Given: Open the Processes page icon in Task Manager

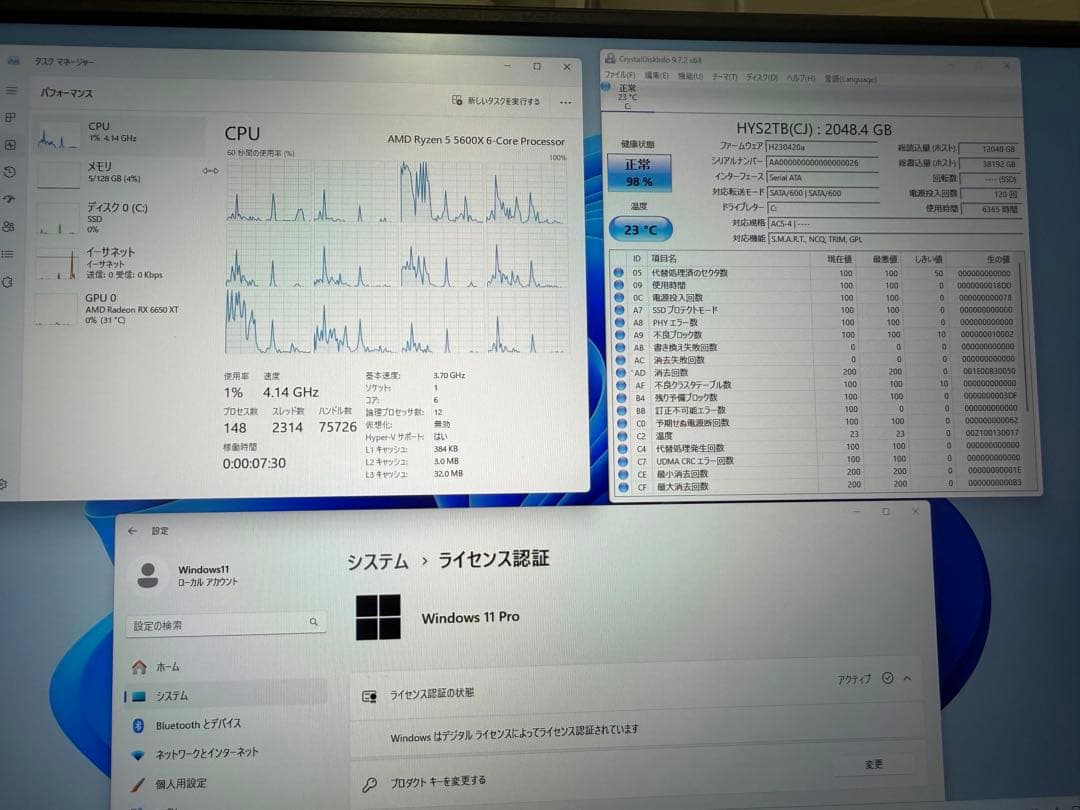Looking at the screenshot, I should pos(10,118).
